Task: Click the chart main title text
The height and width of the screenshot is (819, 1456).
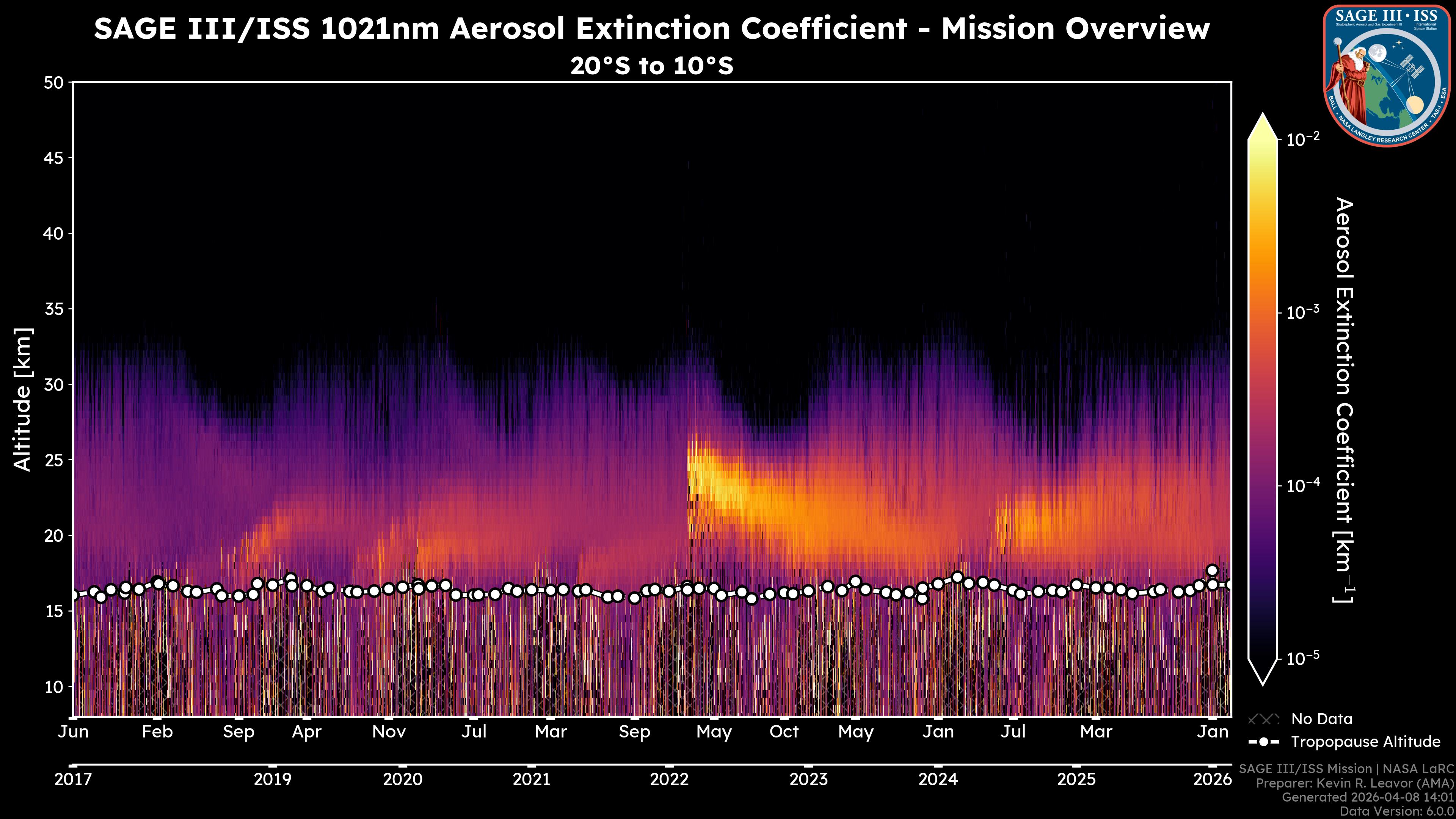Action: [652, 29]
